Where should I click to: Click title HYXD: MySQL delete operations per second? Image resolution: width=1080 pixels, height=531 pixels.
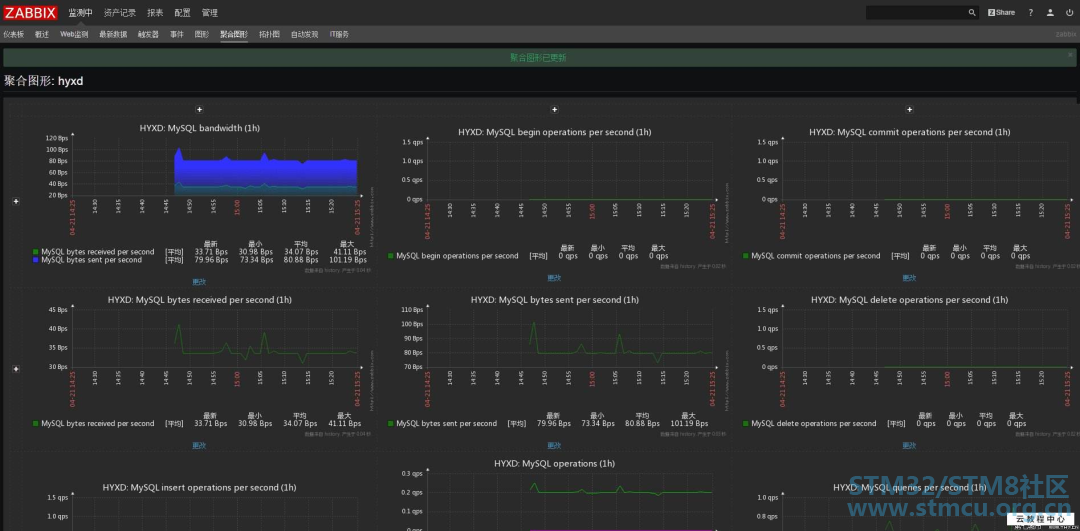[x=909, y=300]
